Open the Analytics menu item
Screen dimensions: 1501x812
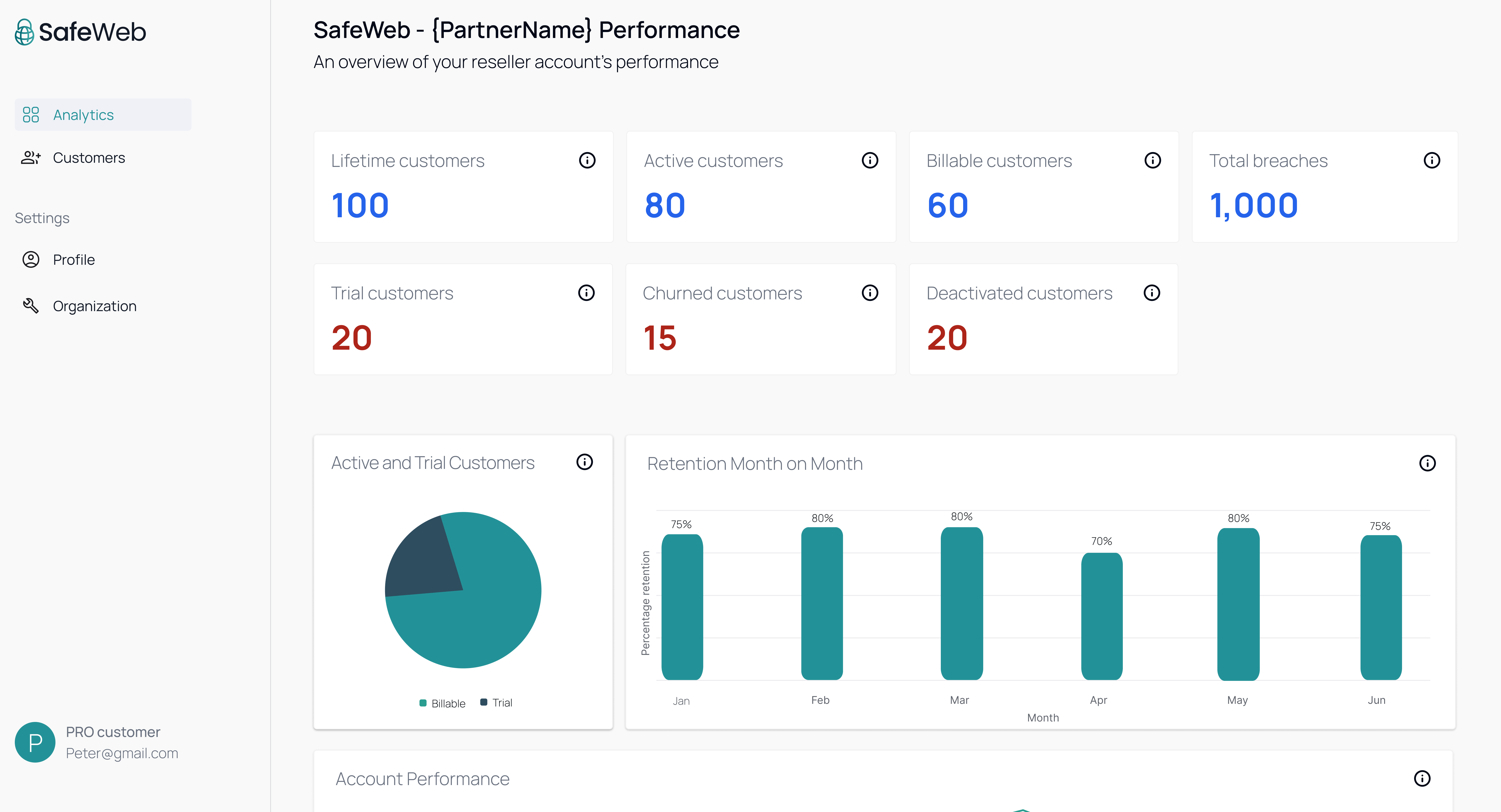(x=83, y=115)
